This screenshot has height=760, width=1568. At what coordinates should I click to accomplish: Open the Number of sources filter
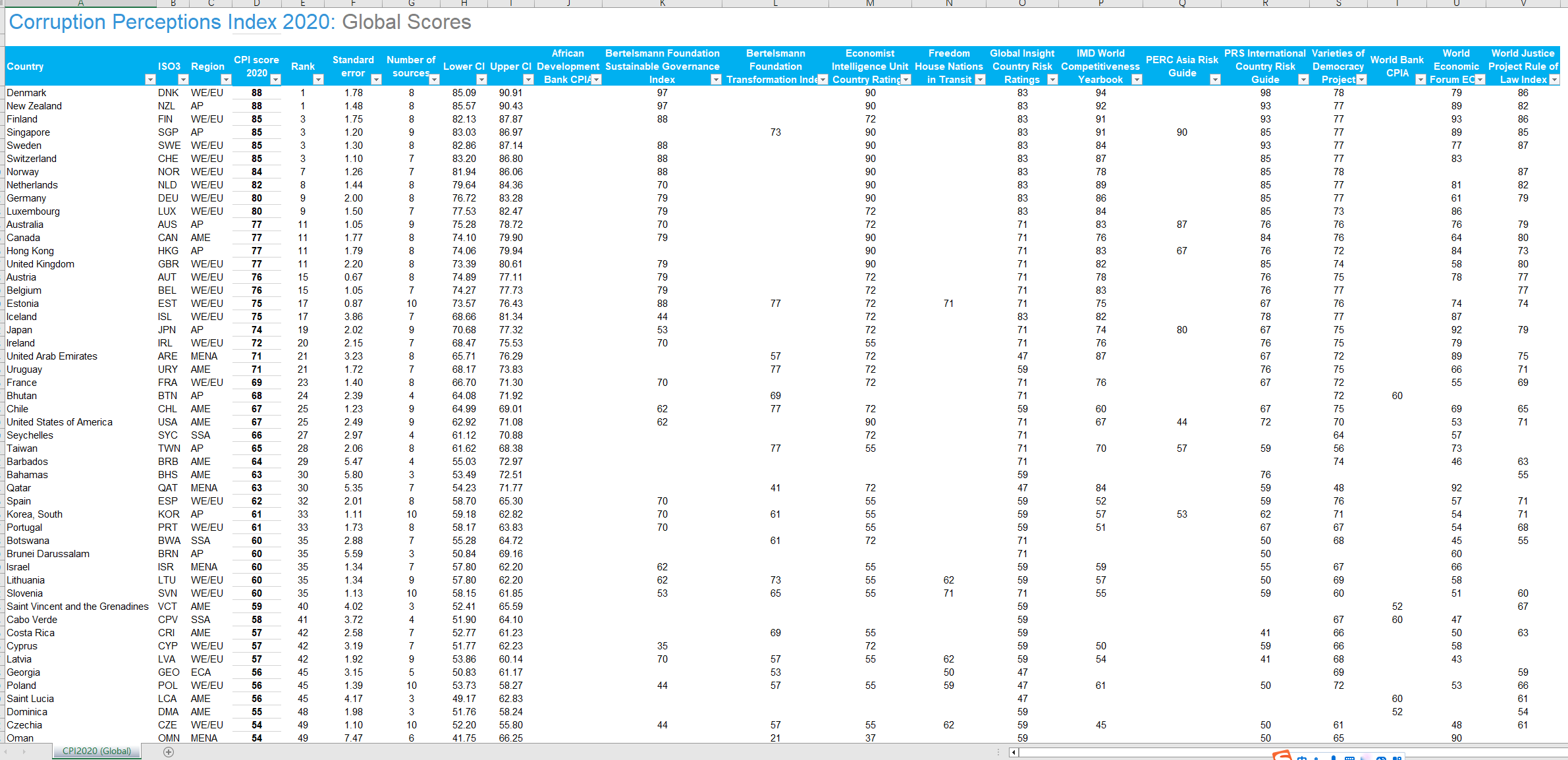point(434,80)
